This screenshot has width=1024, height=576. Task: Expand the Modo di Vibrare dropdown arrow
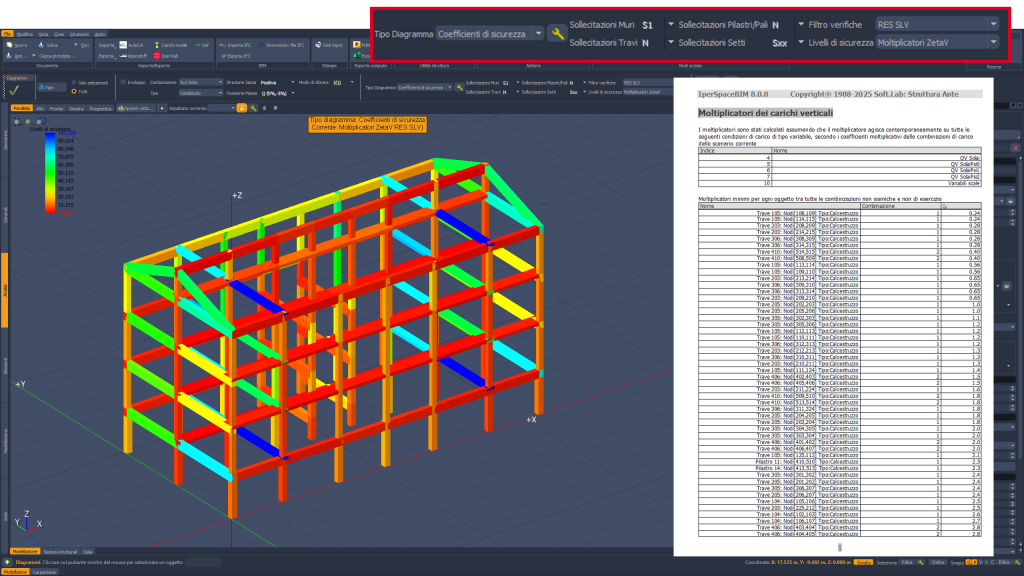tap(351, 82)
